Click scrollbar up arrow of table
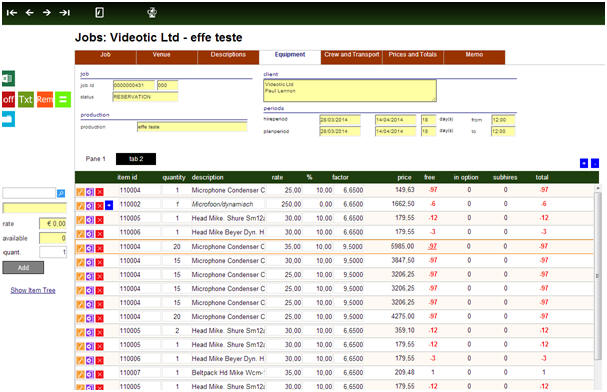The width and height of the screenshot is (607, 392). tap(597, 188)
